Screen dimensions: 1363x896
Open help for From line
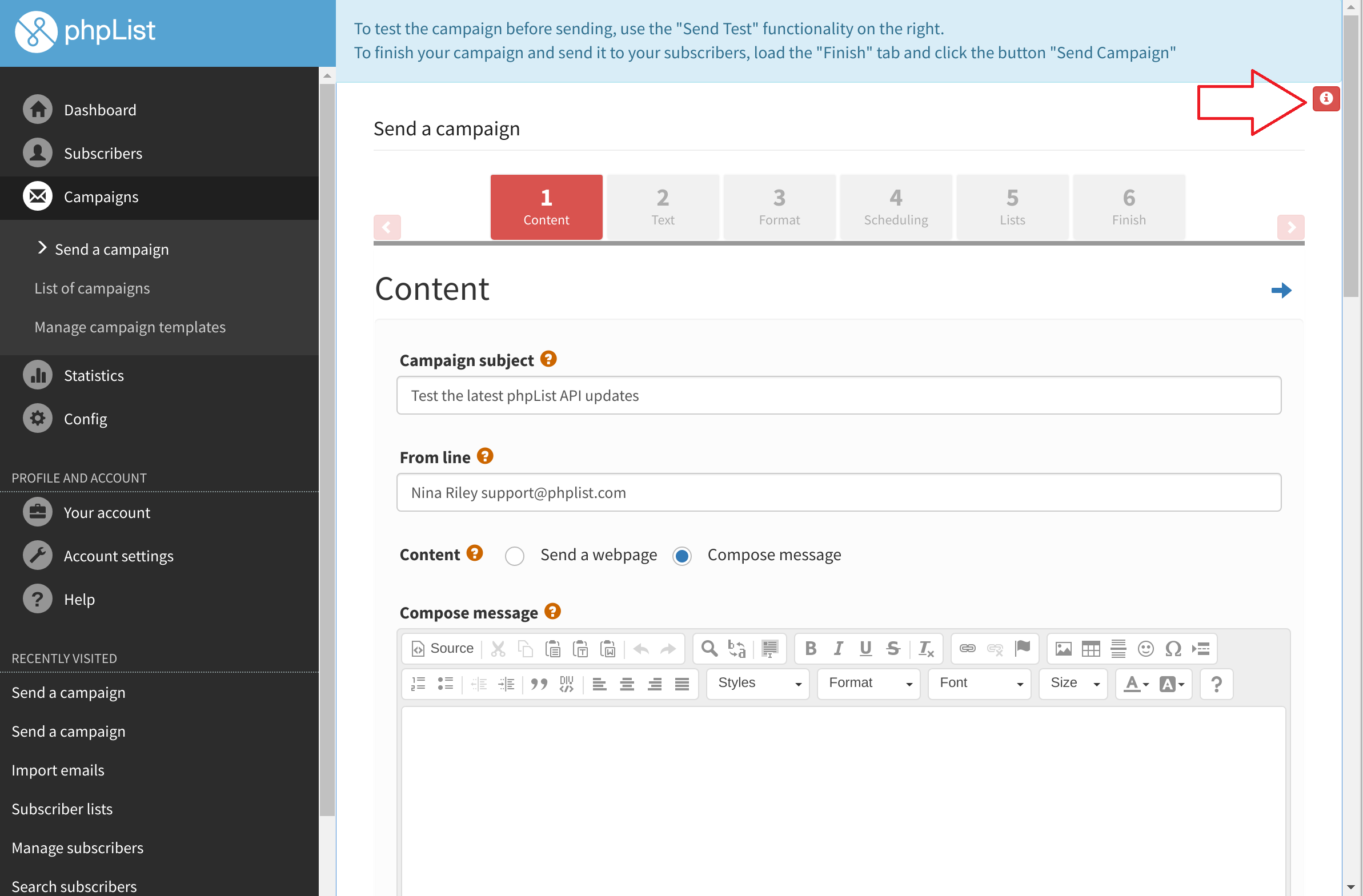point(484,456)
